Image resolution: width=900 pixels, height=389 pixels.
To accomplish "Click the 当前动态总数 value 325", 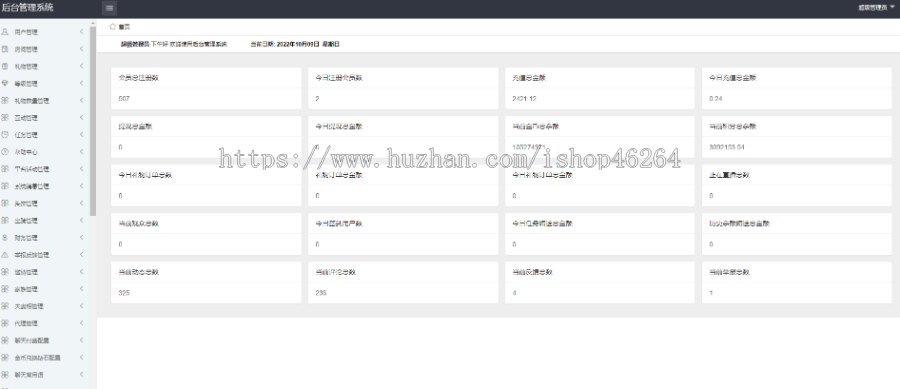I will 124,293.
